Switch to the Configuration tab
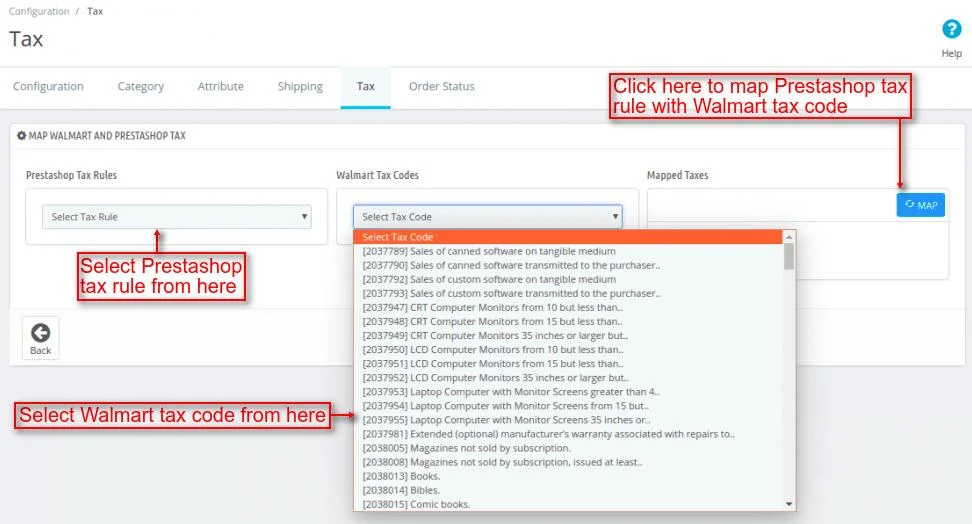972x524 pixels. click(x=48, y=86)
